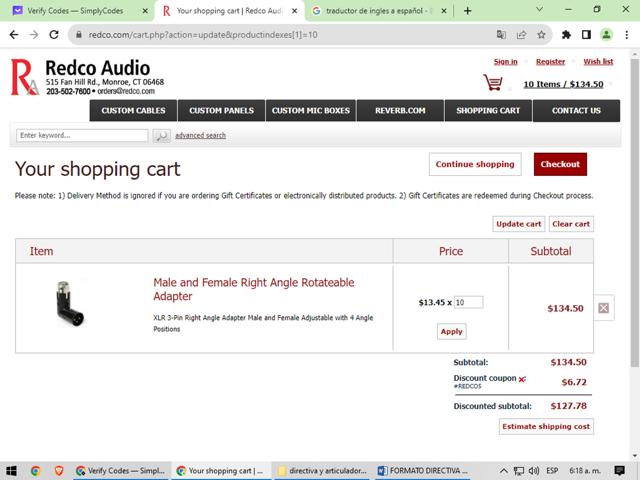Click the Continue shopping button
640x480 pixels.
click(x=475, y=164)
